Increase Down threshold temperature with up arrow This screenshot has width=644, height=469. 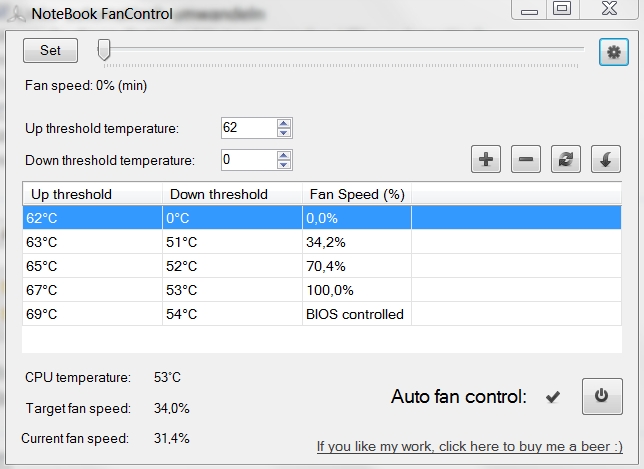click(284, 155)
